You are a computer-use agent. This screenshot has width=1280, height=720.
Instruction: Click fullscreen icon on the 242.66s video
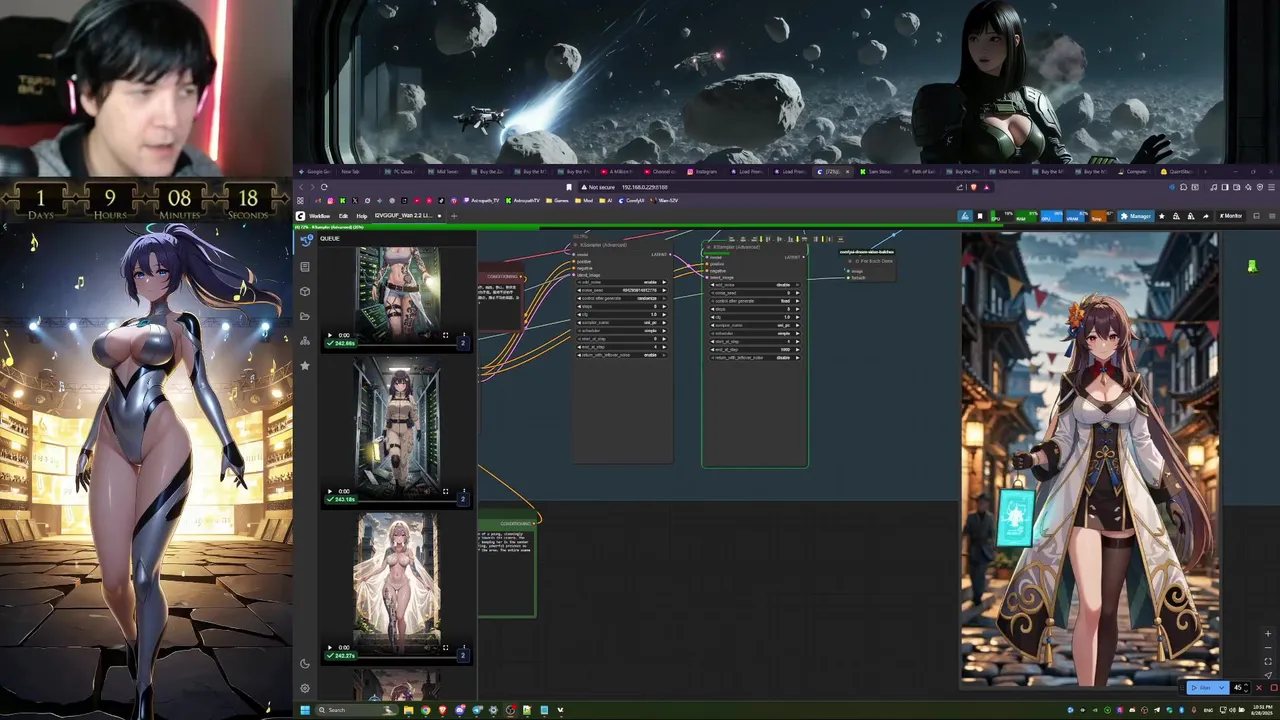click(x=445, y=335)
